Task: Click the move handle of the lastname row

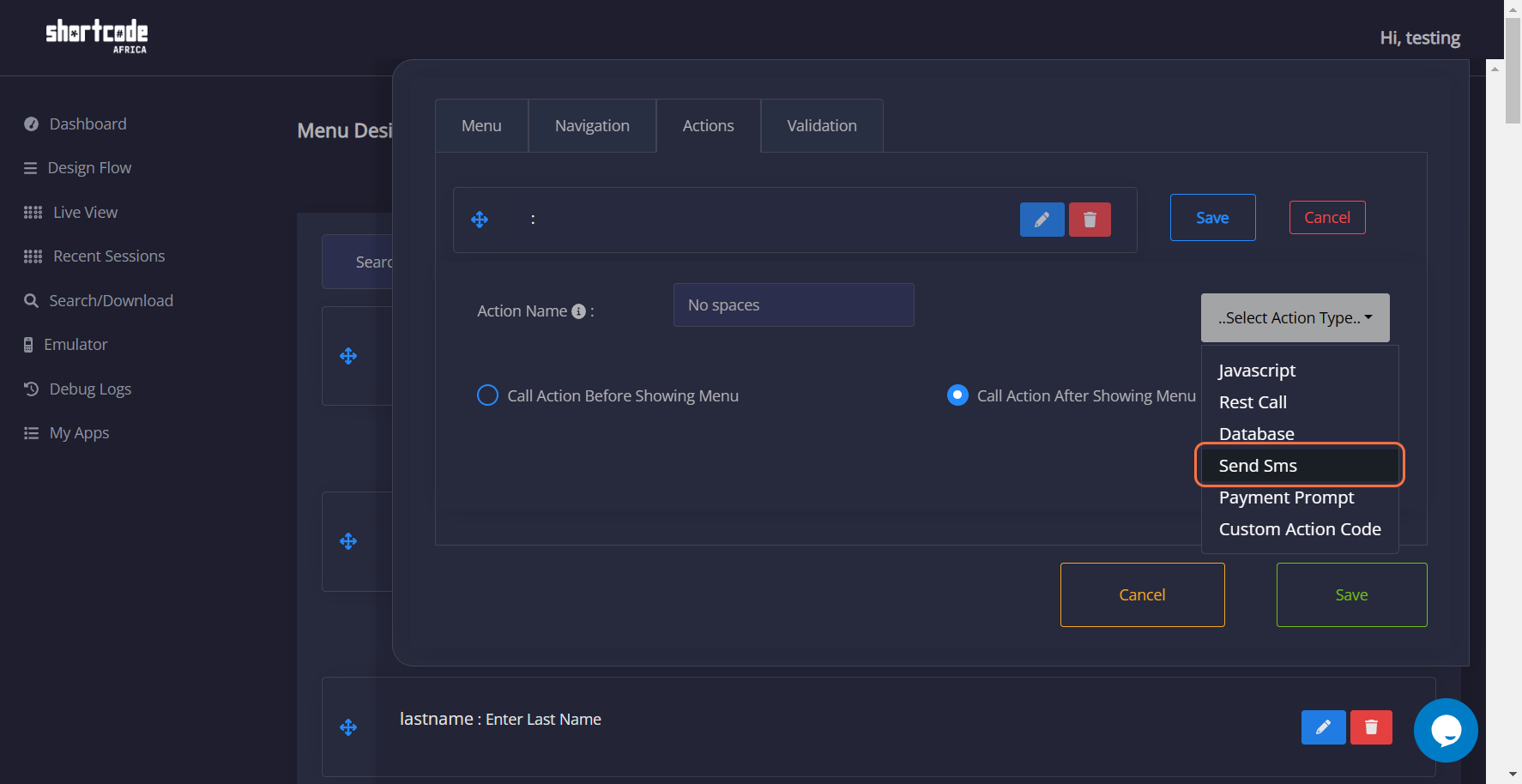Action: tap(348, 727)
